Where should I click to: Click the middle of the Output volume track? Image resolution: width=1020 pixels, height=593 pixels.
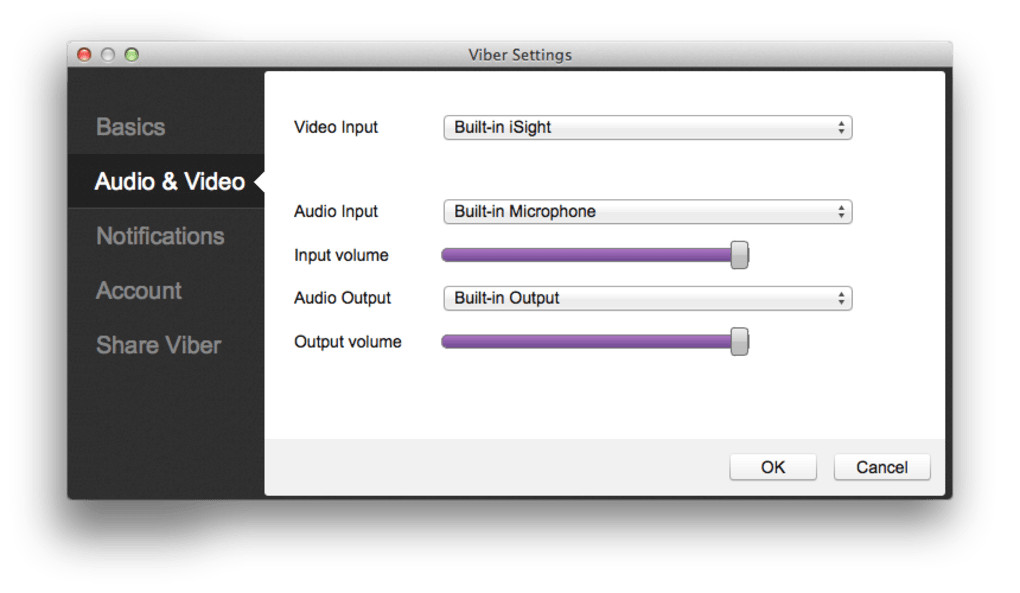coord(590,342)
